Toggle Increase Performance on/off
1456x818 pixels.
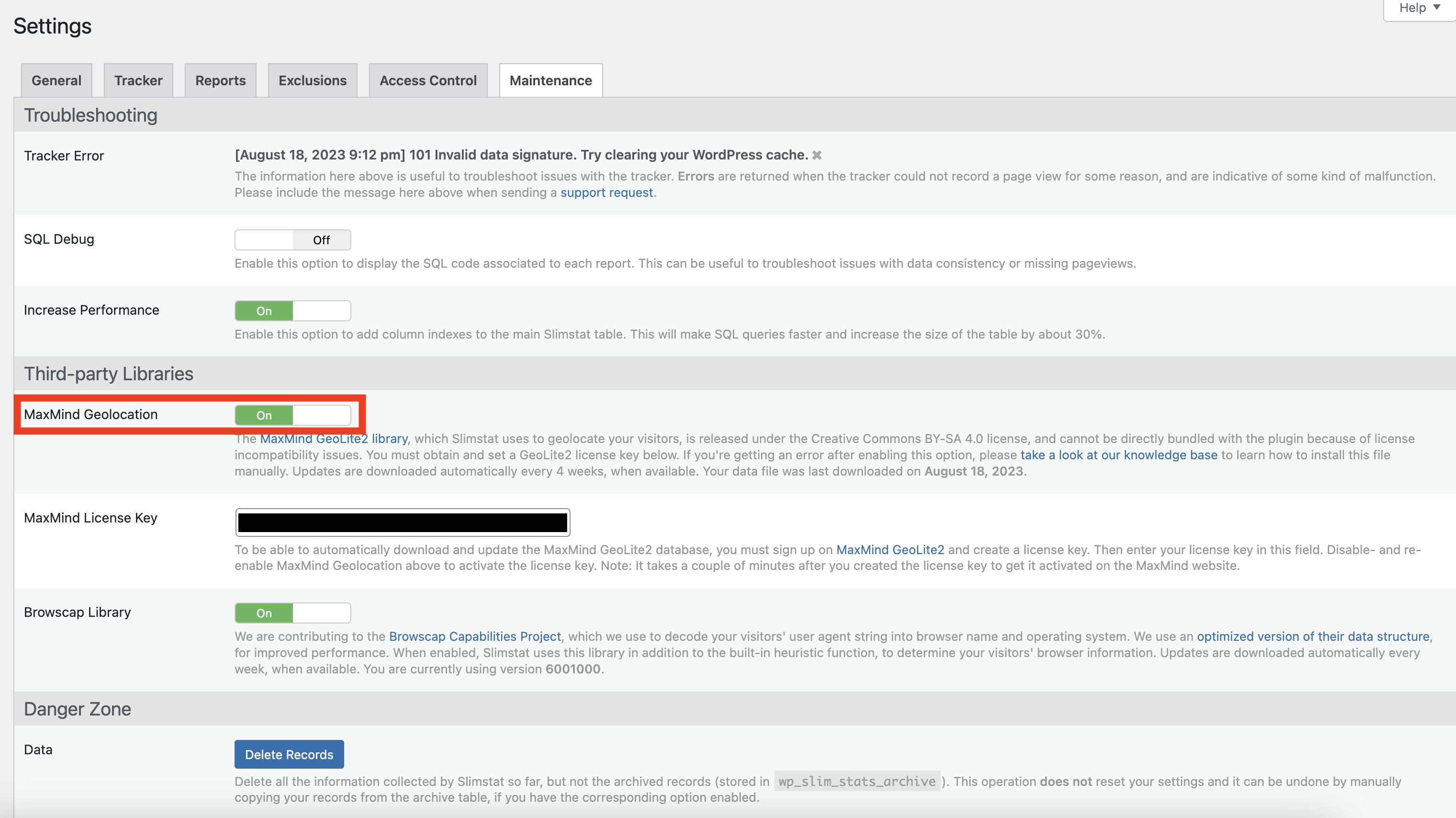point(292,310)
